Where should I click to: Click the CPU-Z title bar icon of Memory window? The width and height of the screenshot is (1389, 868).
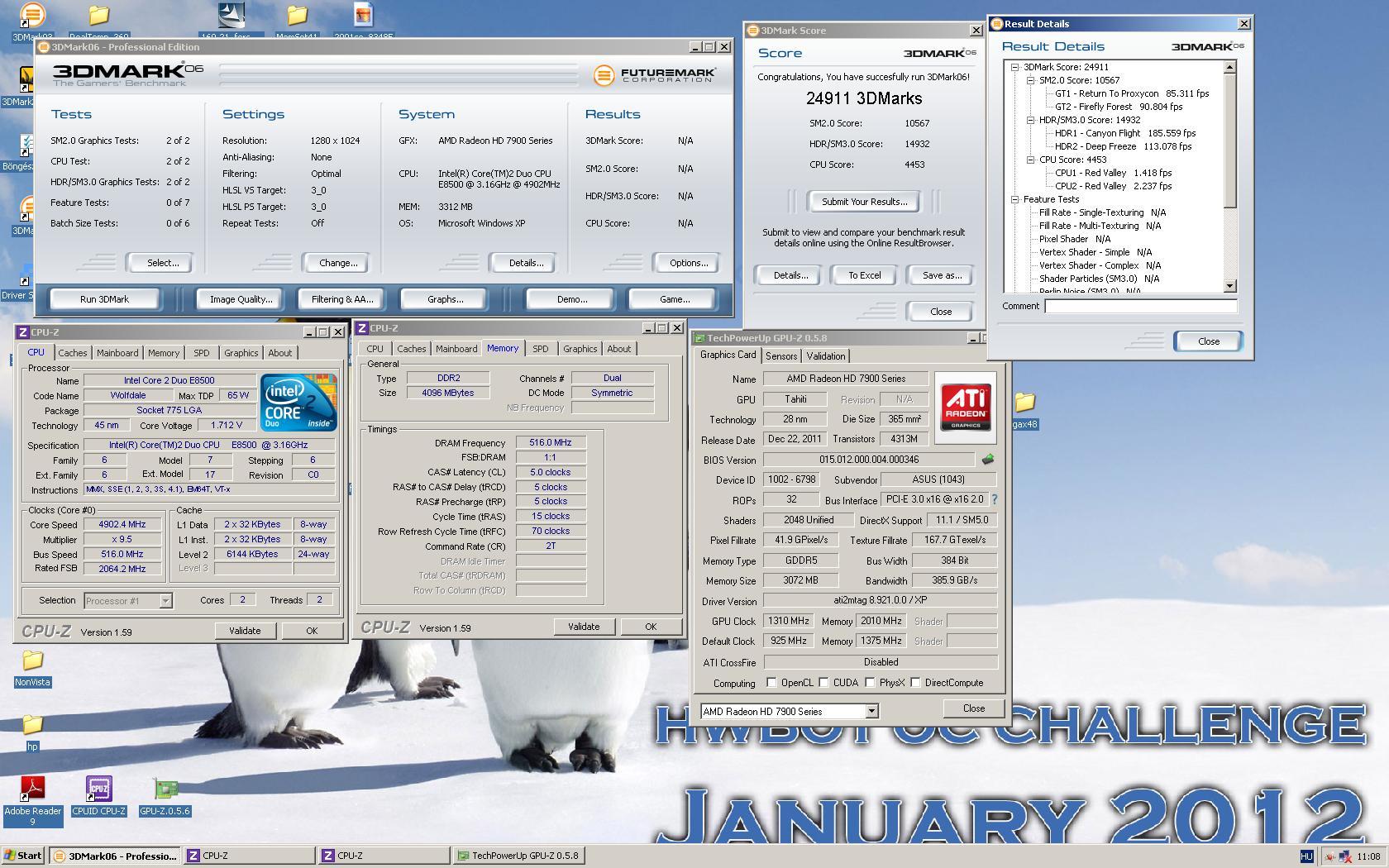coord(362,328)
